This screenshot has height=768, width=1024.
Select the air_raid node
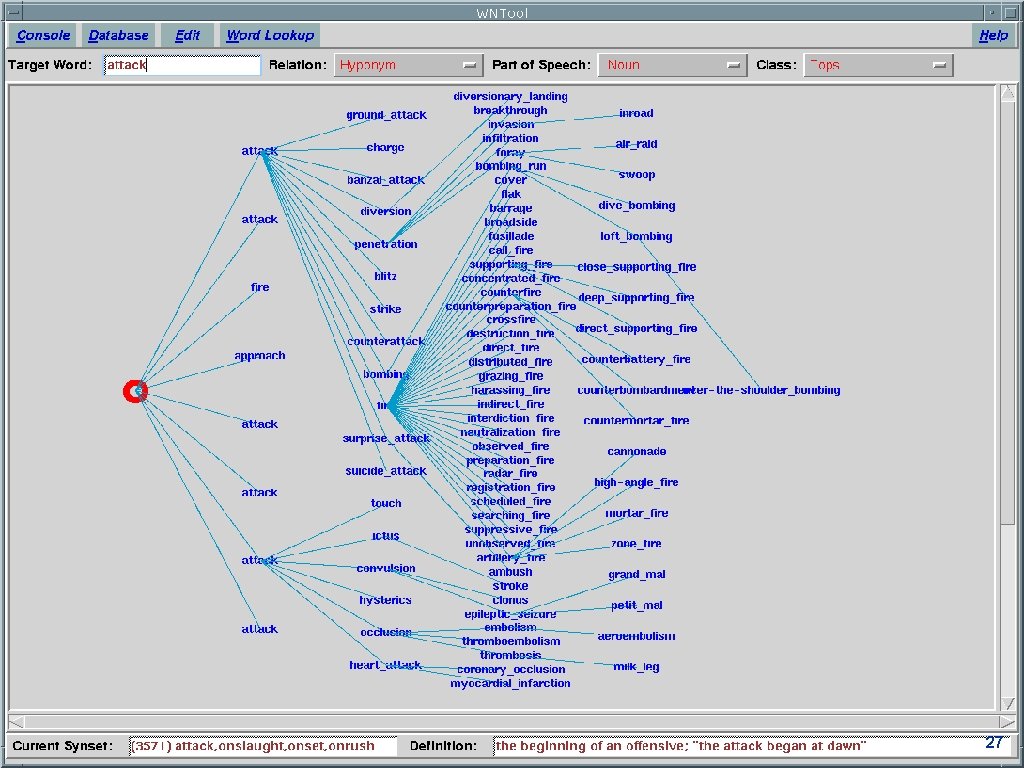tap(637, 144)
